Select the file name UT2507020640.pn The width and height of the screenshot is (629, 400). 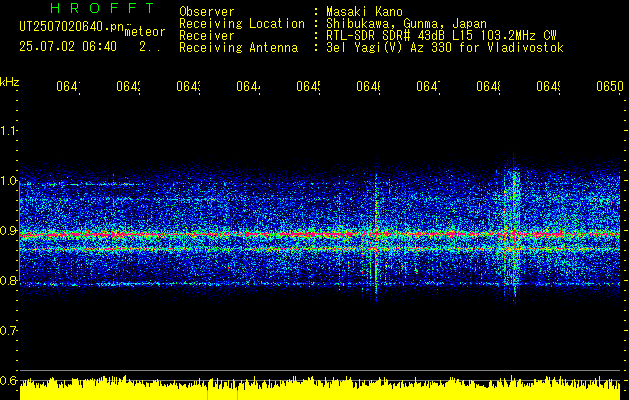pos(71,27)
